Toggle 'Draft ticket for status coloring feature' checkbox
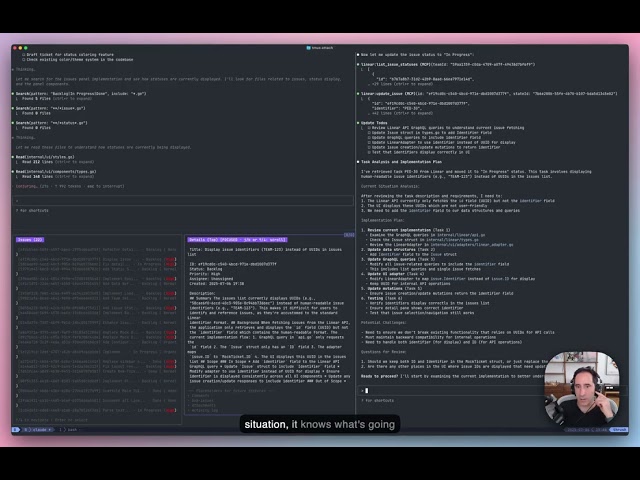This screenshot has width=640, height=480. click(24, 54)
